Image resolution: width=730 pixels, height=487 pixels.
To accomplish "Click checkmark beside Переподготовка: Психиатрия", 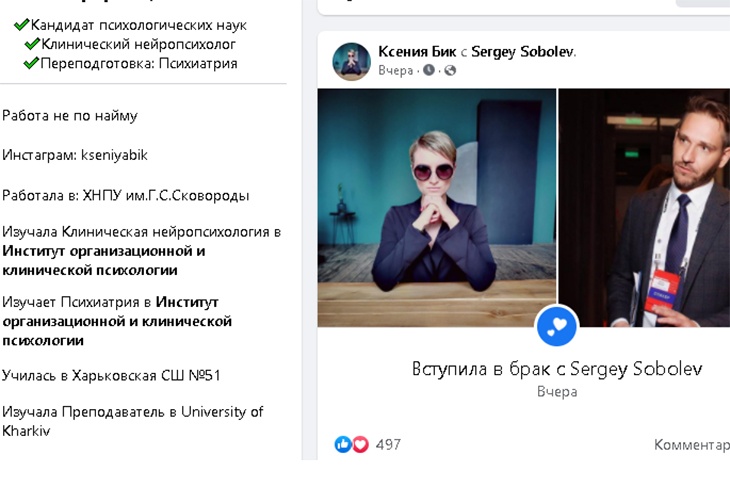I will coord(32,64).
